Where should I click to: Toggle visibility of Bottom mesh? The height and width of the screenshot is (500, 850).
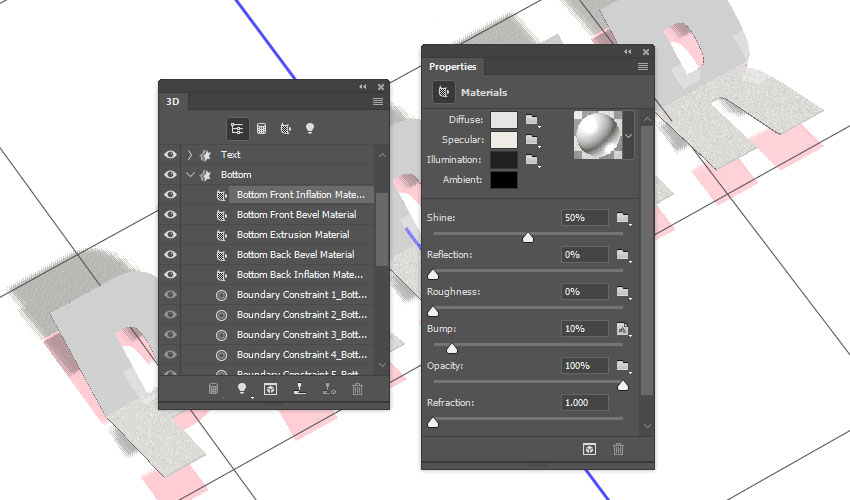click(170, 175)
